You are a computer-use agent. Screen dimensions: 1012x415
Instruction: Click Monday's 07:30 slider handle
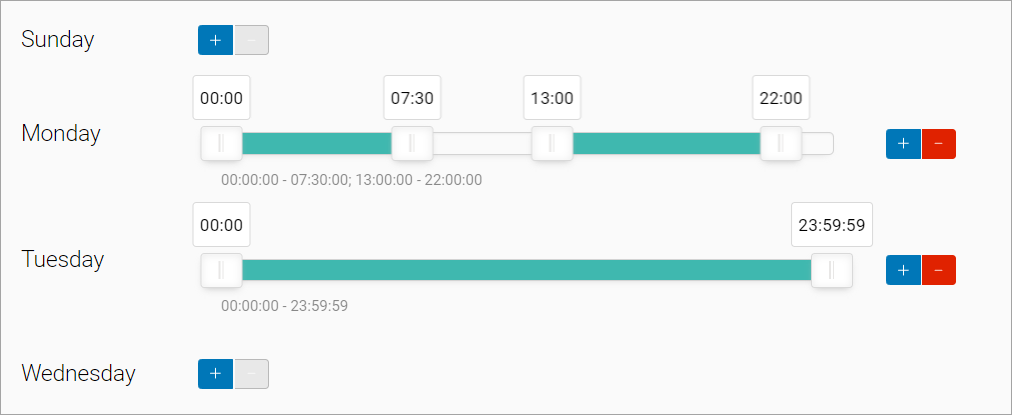point(412,144)
